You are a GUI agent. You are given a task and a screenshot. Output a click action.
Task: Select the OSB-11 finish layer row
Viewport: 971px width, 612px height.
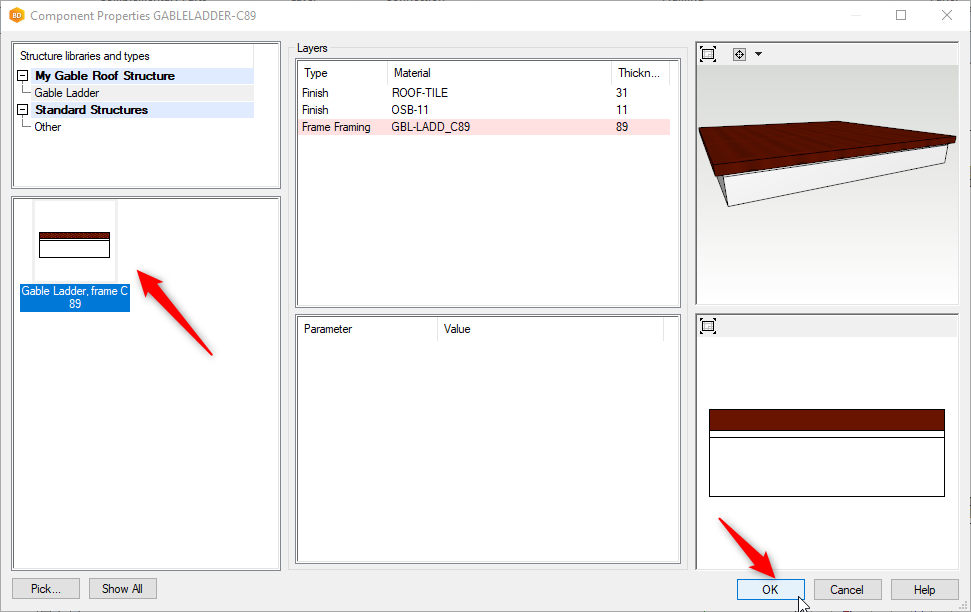click(484, 110)
